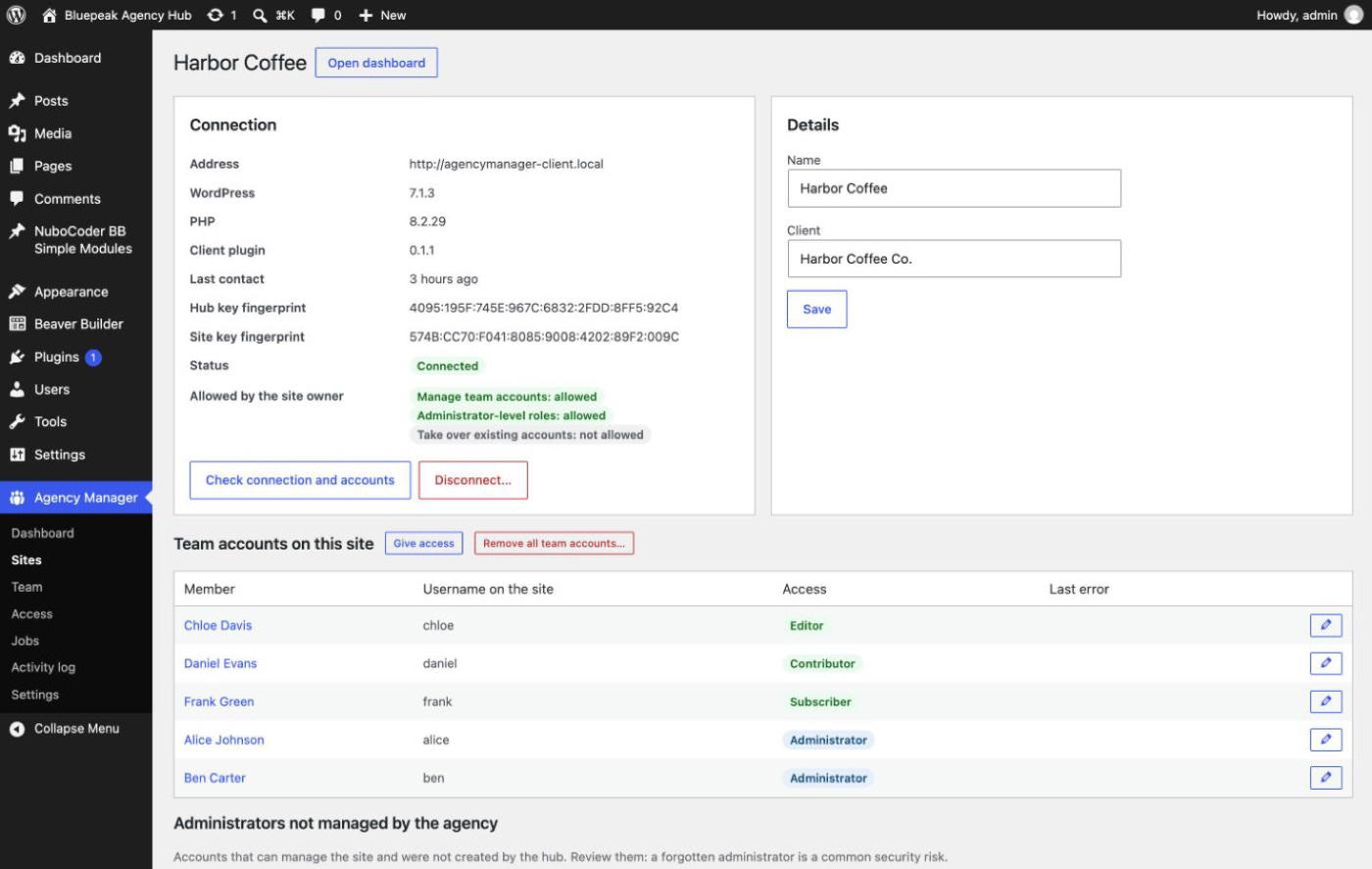The height and width of the screenshot is (869, 1372).
Task: Open Daniel Evans member link
Action: (x=220, y=663)
